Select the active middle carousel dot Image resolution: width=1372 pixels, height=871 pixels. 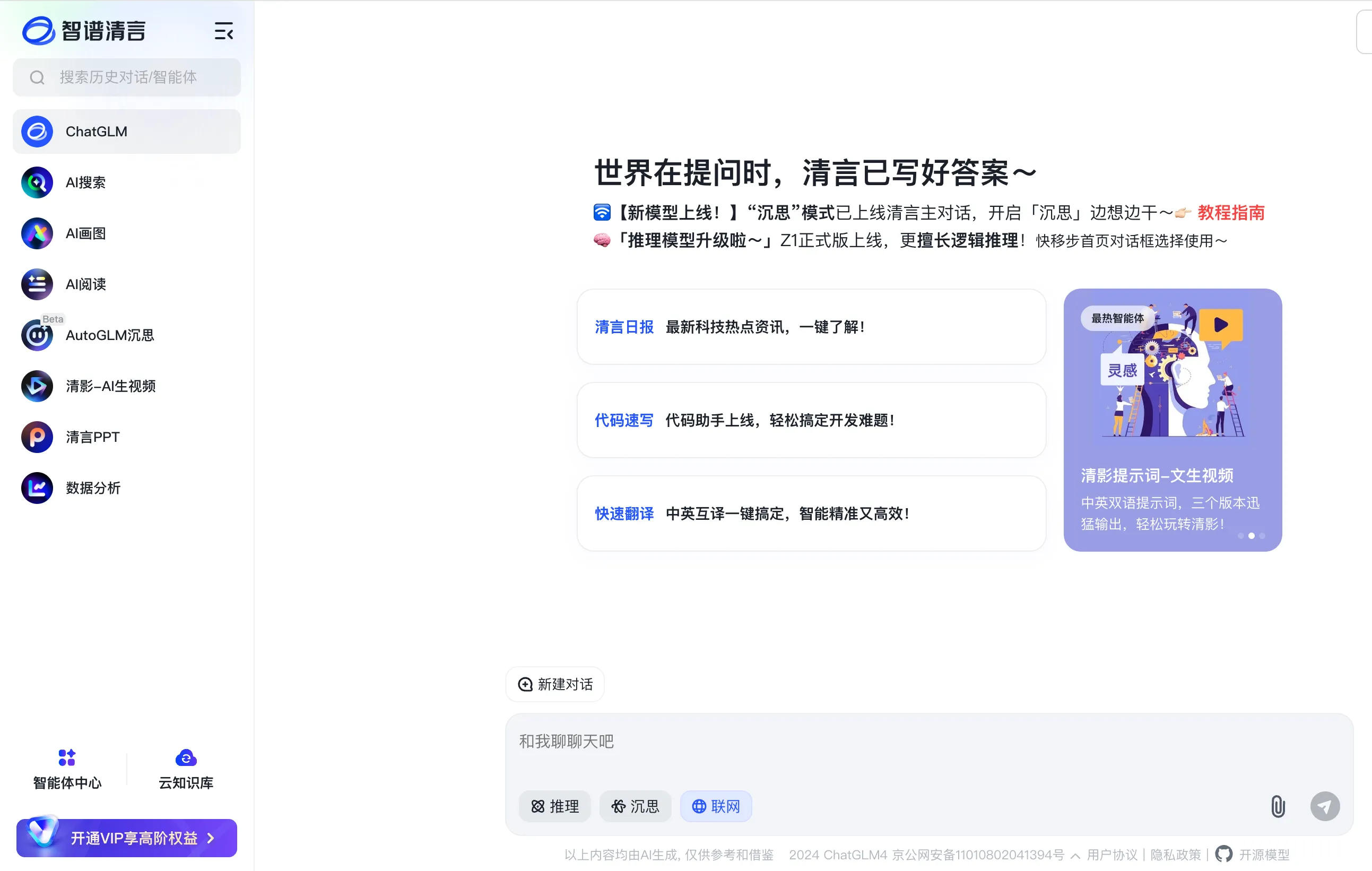1251,536
